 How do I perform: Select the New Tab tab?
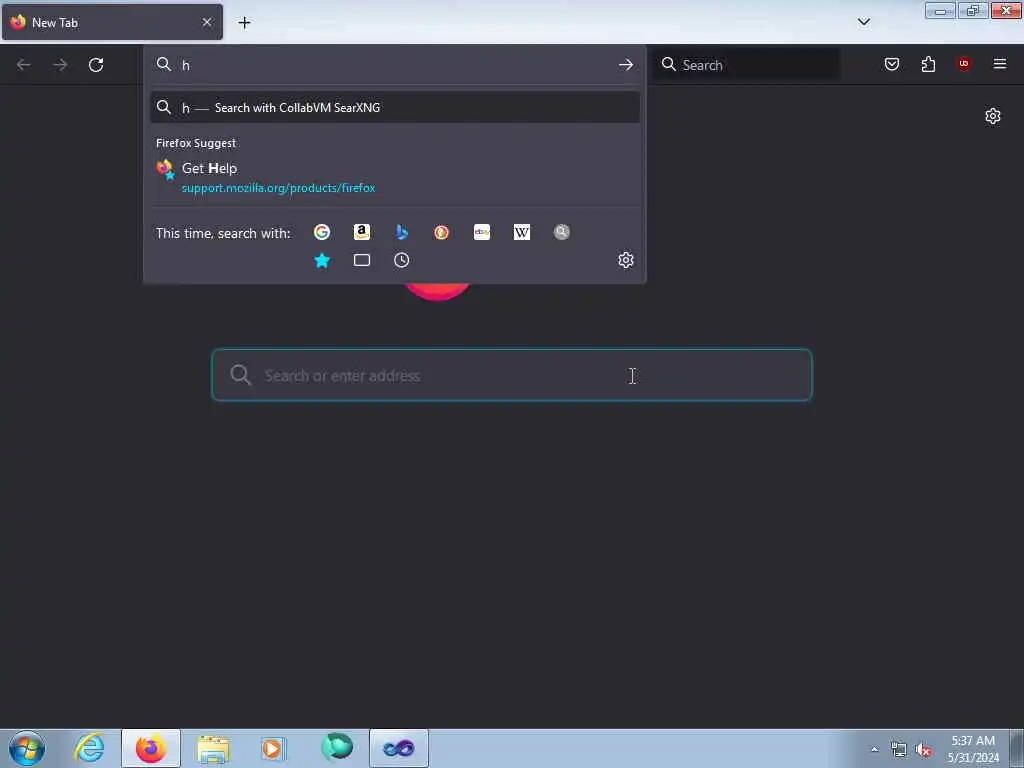pos(112,22)
